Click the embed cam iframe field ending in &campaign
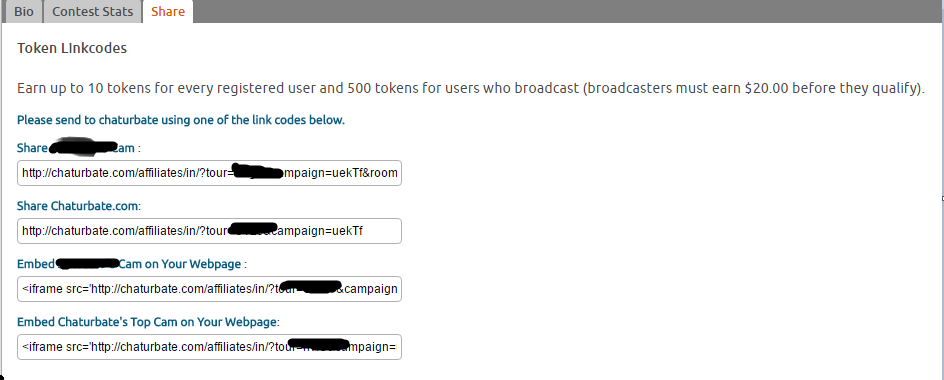This screenshot has width=944, height=380. pyautogui.click(x=210, y=289)
